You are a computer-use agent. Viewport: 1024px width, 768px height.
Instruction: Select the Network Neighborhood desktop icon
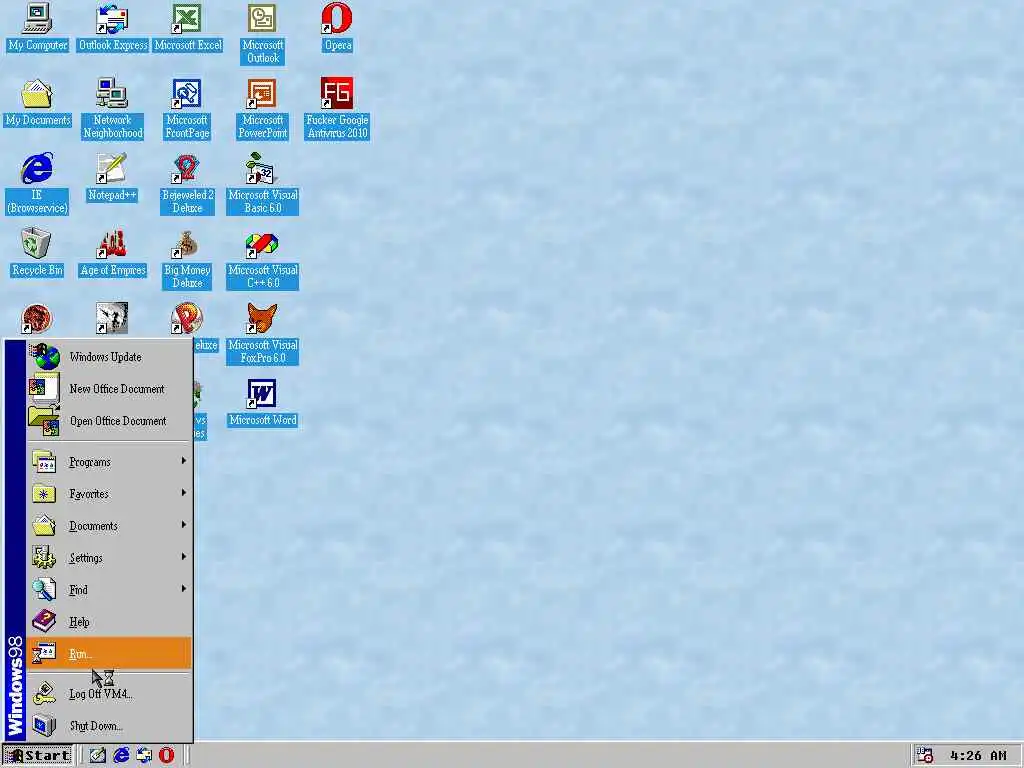click(x=112, y=109)
